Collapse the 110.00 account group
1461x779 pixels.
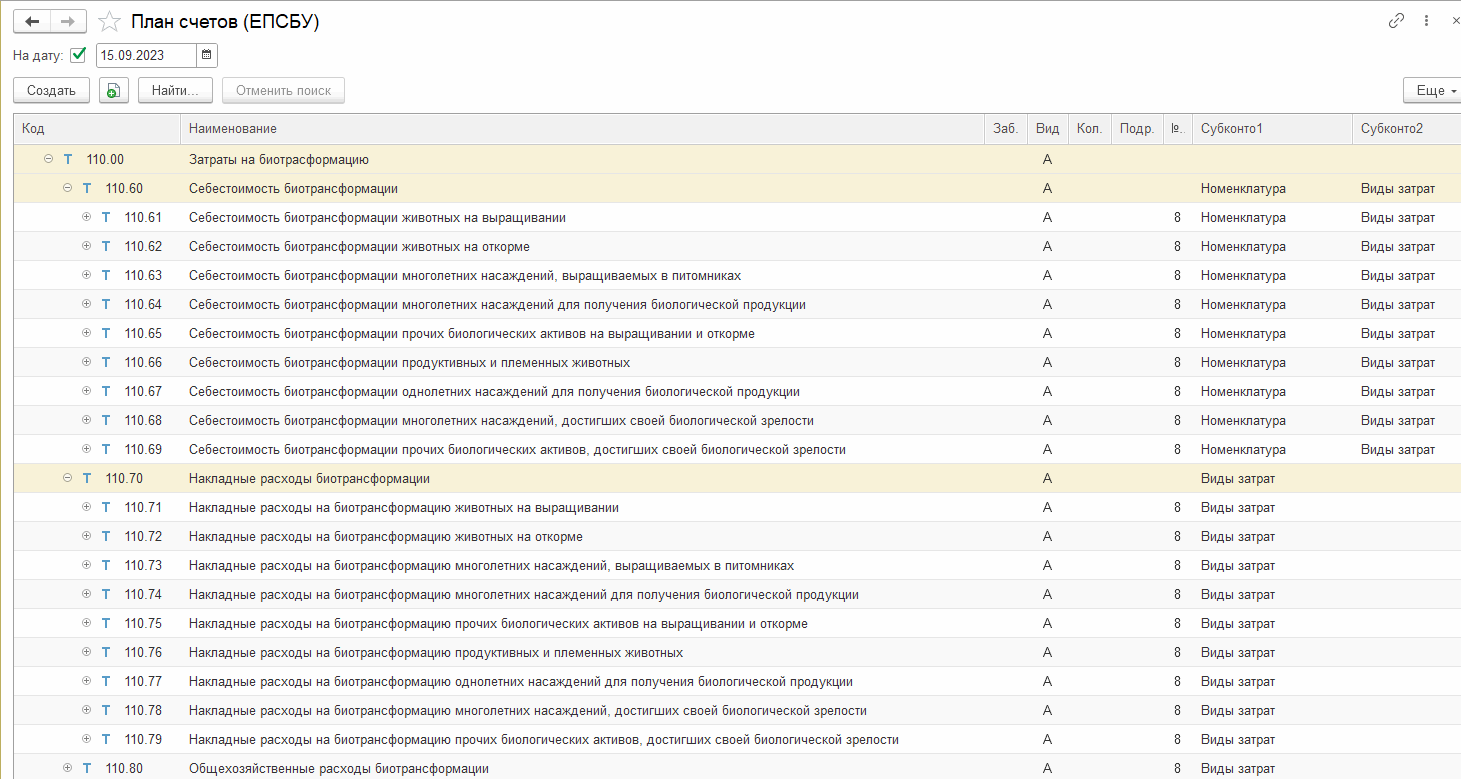click(x=48, y=159)
